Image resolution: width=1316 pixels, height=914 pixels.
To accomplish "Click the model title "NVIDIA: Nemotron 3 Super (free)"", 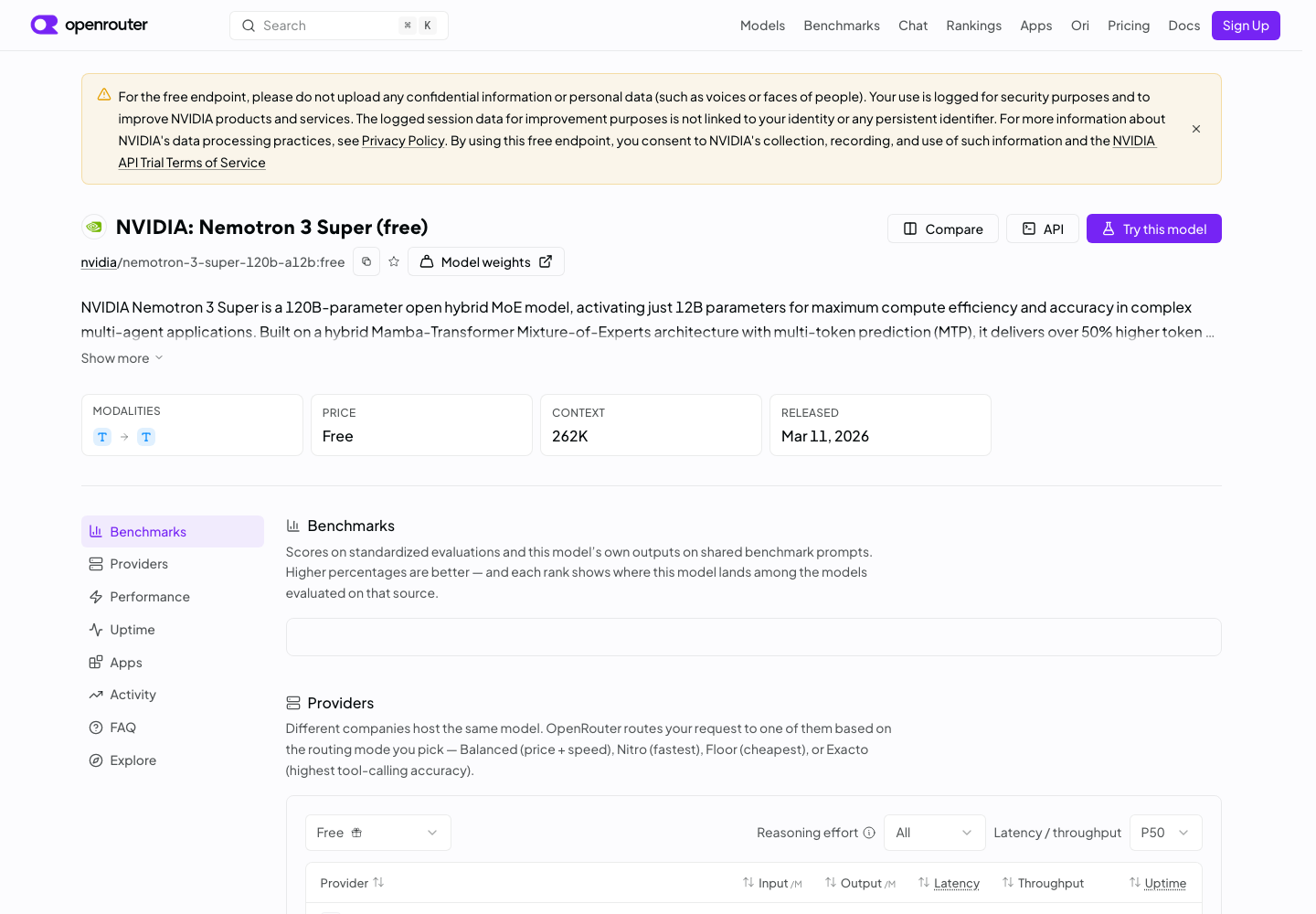I will pos(271,227).
